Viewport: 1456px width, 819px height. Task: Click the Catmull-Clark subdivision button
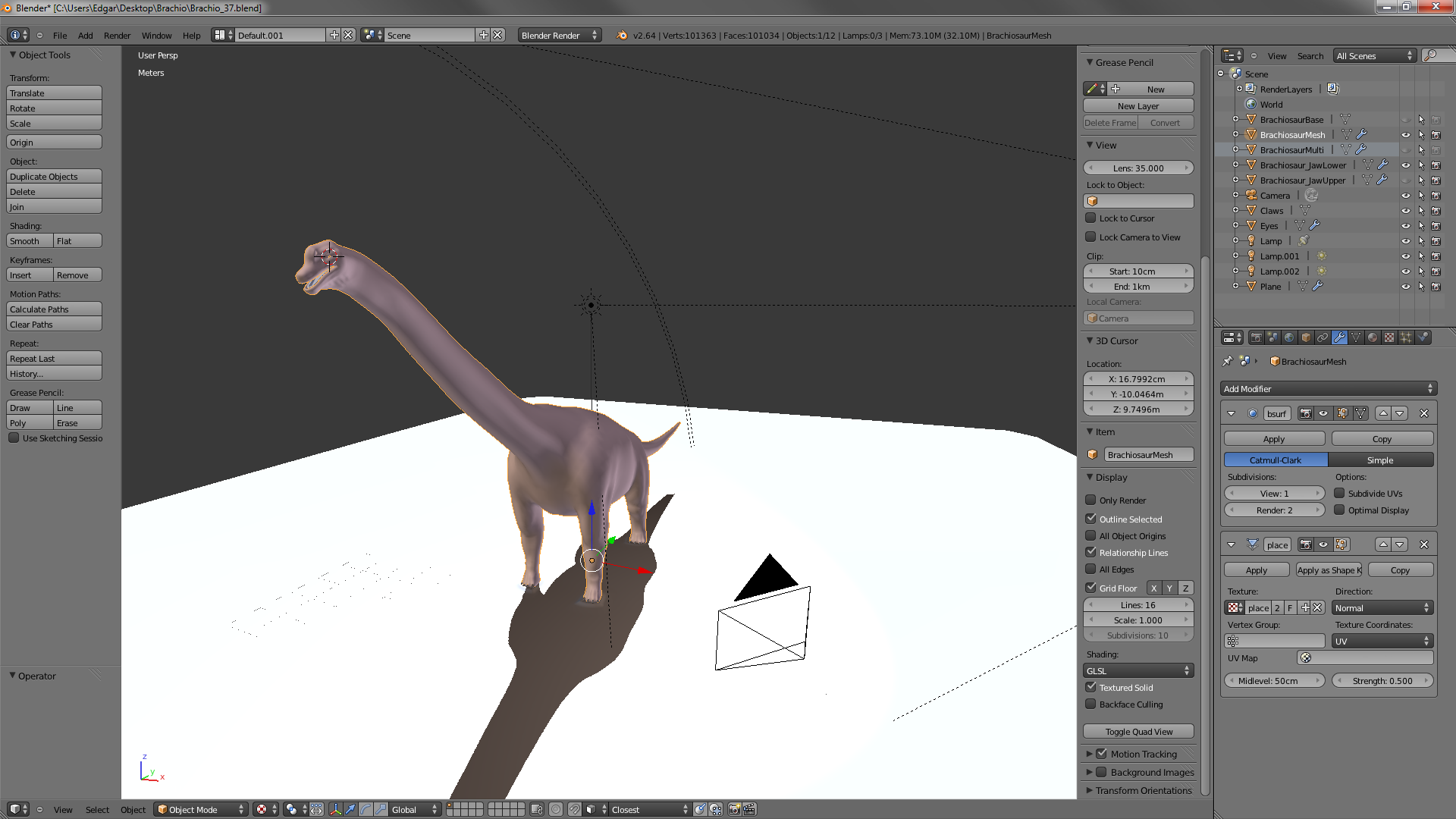pos(1276,460)
